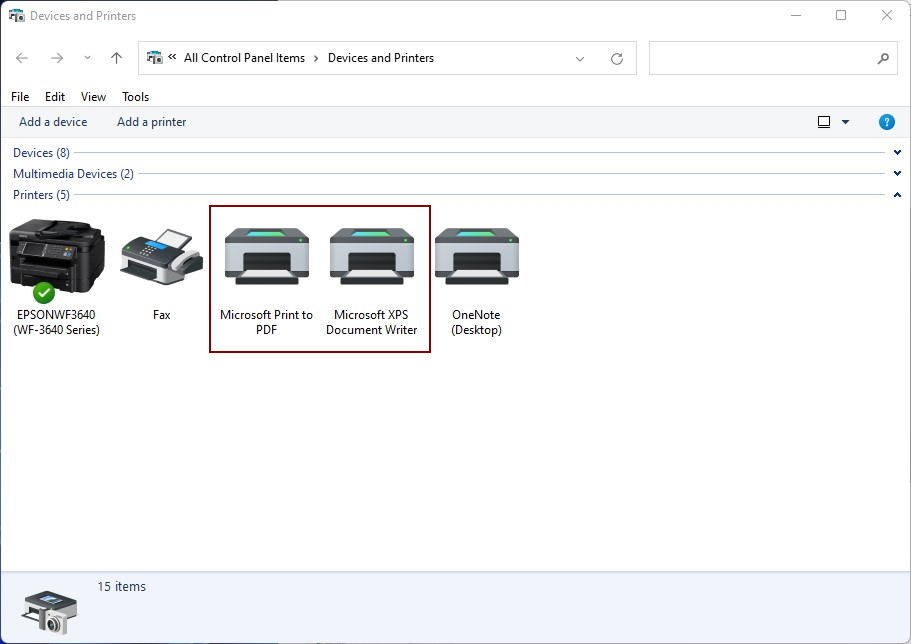This screenshot has height=644, width=911.
Task: Click the search magnifier icon
Action: 883,58
